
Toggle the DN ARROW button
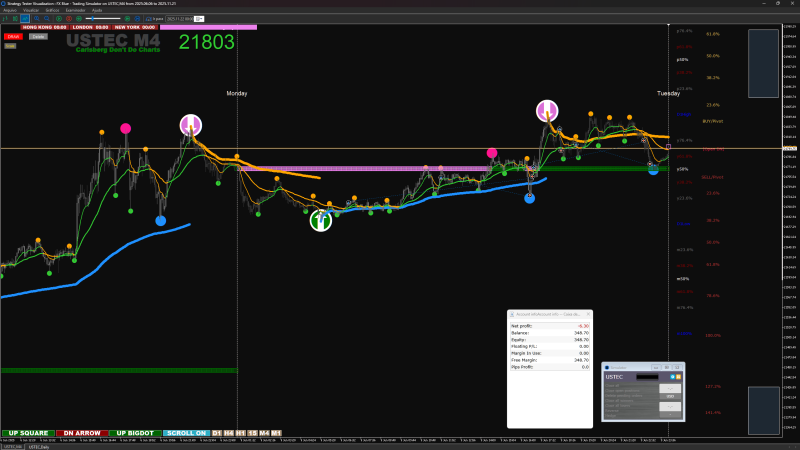point(82,433)
